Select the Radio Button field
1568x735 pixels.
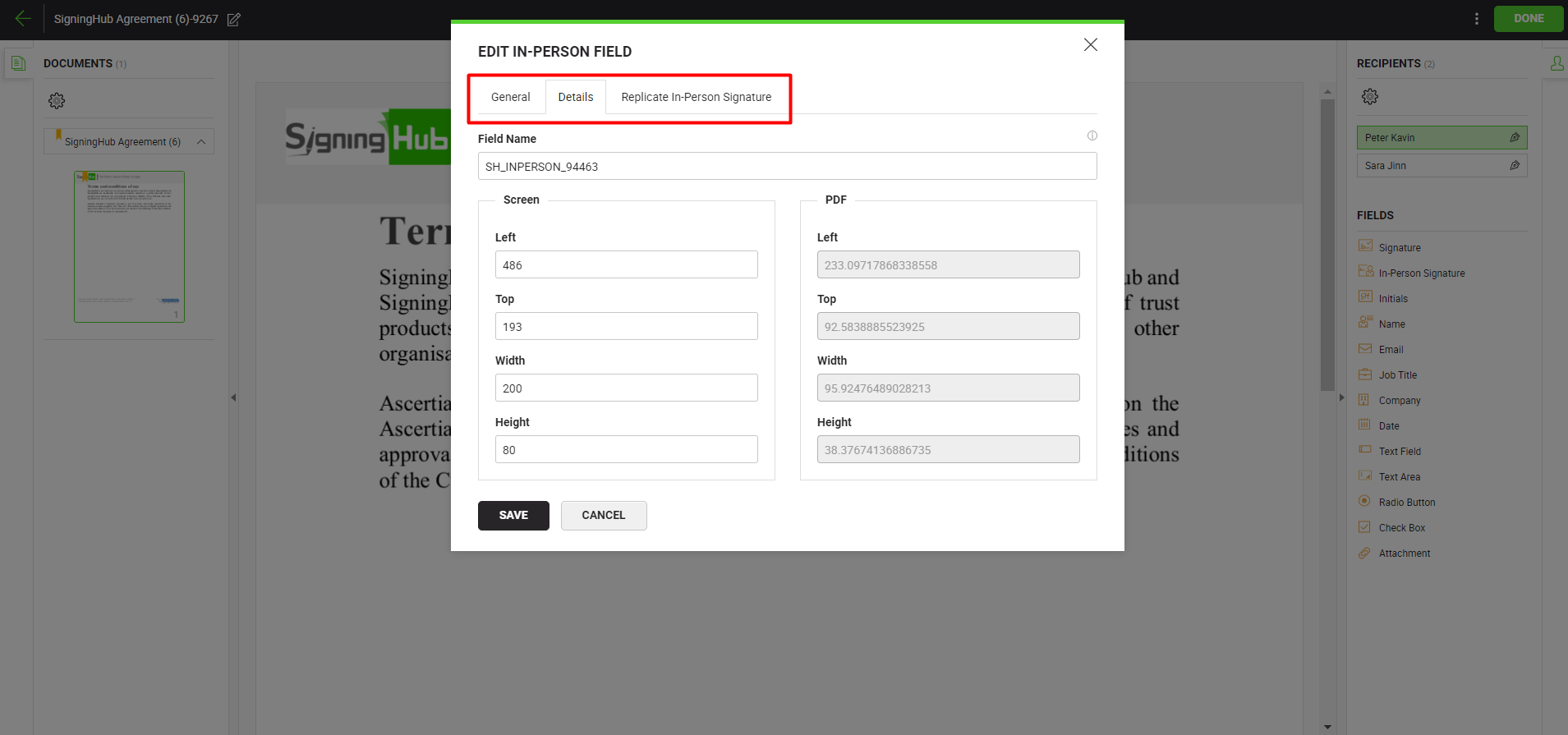point(1406,503)
